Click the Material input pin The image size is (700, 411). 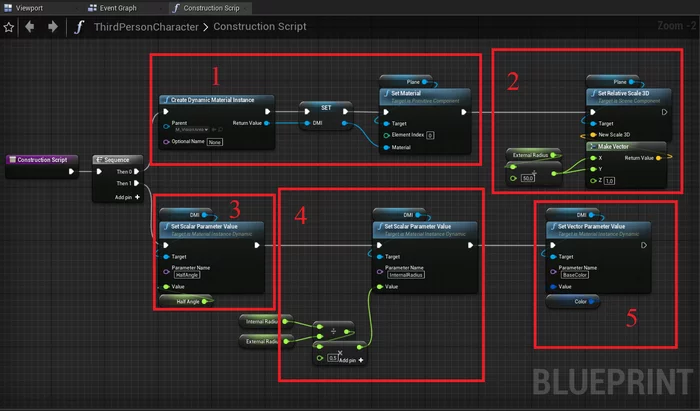pyautogui.click(x=386, y=147)
